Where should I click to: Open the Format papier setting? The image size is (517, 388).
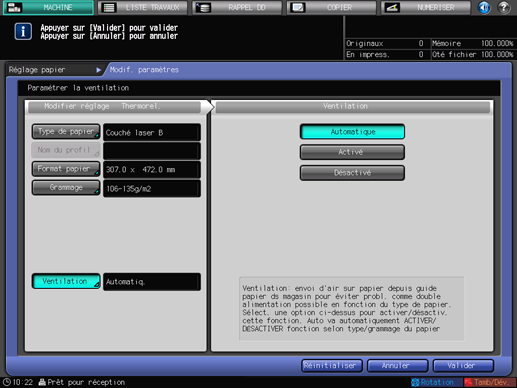[66, 169]
